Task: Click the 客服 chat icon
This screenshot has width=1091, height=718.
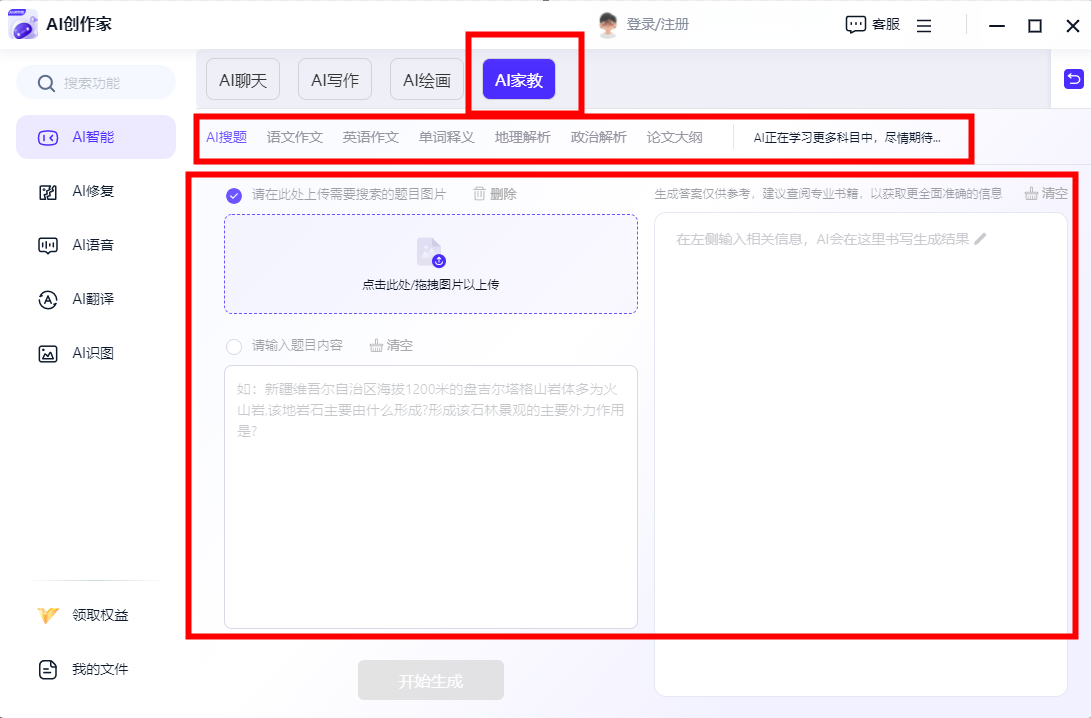Action: pyautogui.click(x=855, y=25)
